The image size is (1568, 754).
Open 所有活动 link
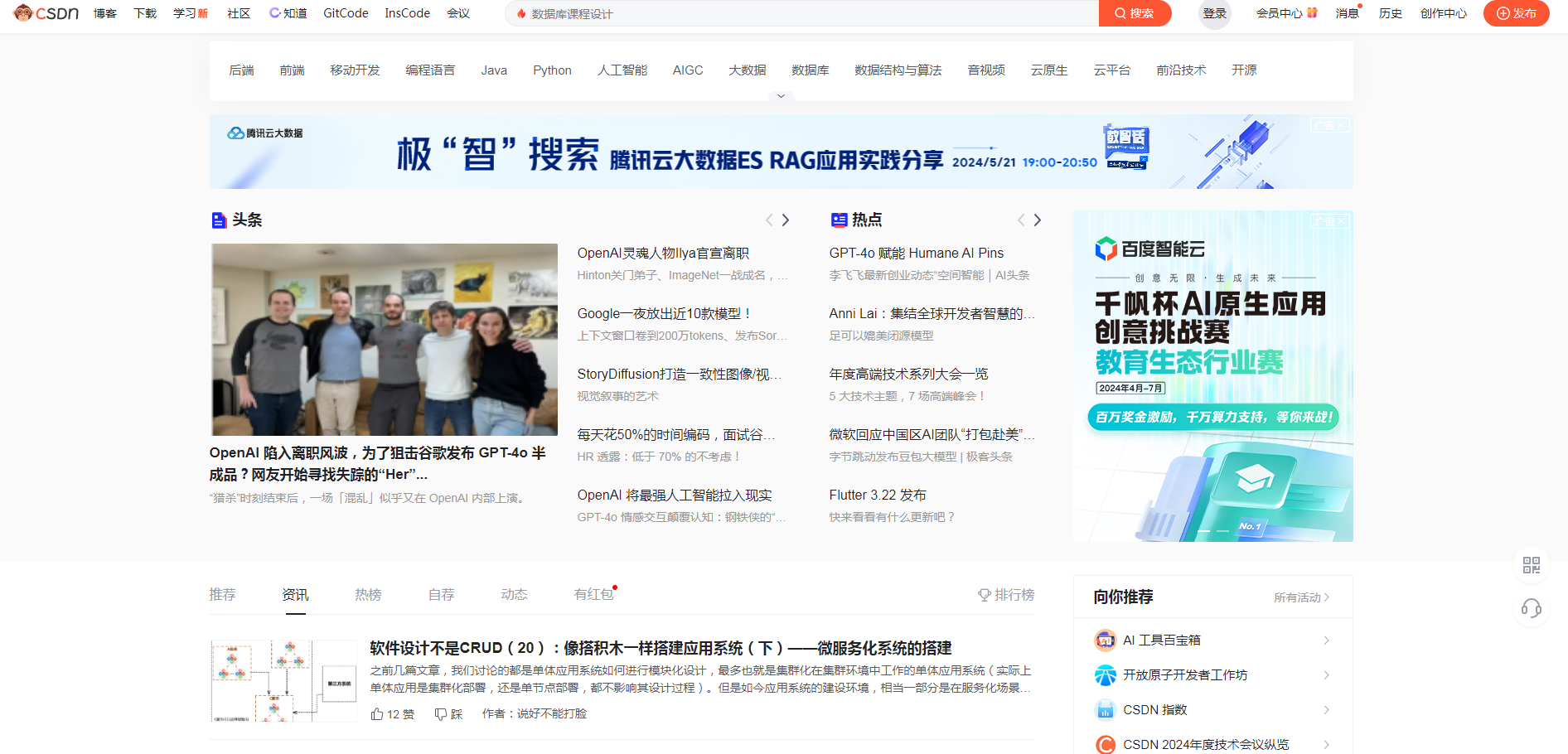click(x=1301, y=597)
